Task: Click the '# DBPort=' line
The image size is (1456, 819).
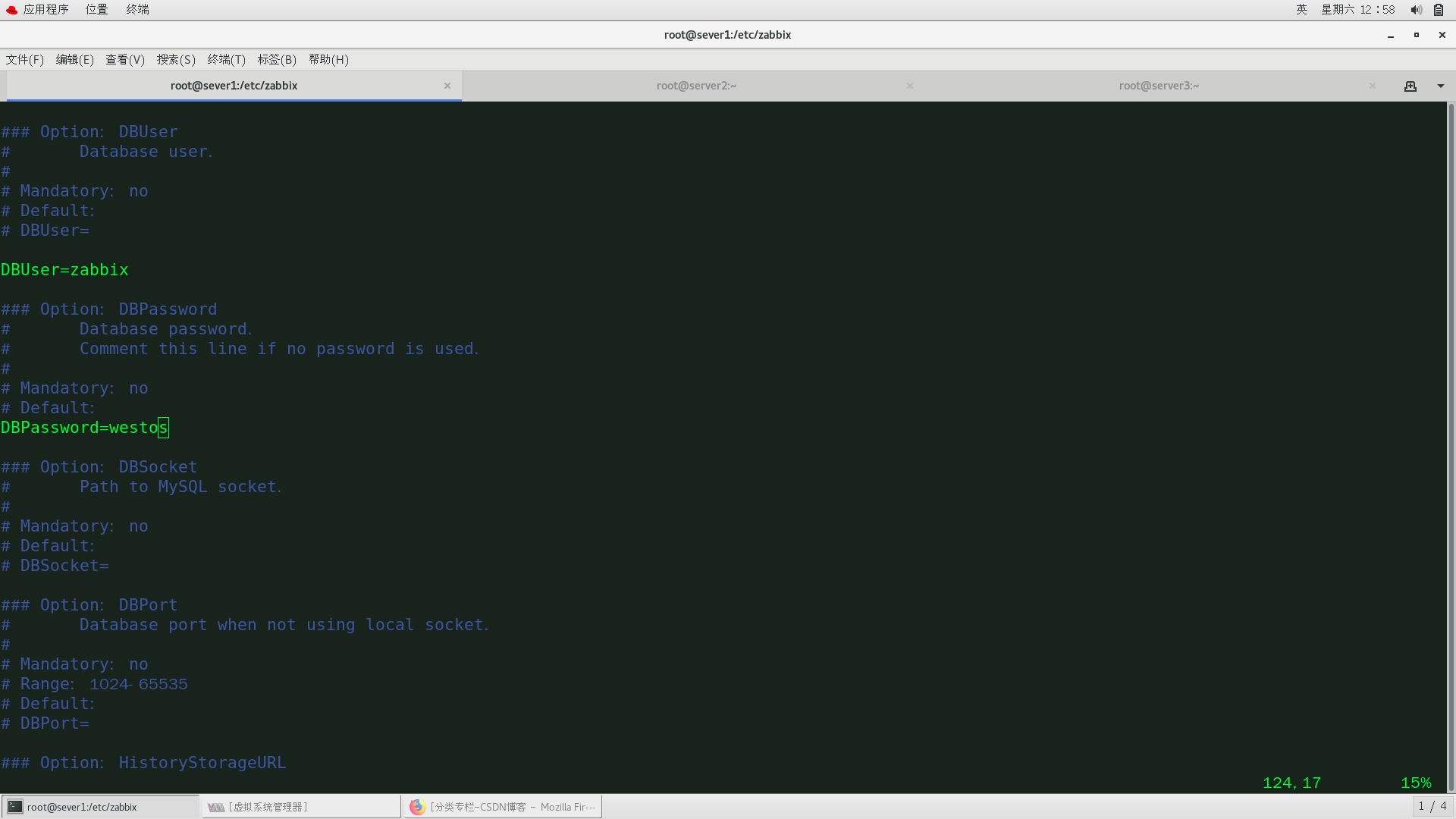Action: tap(45, 723)
